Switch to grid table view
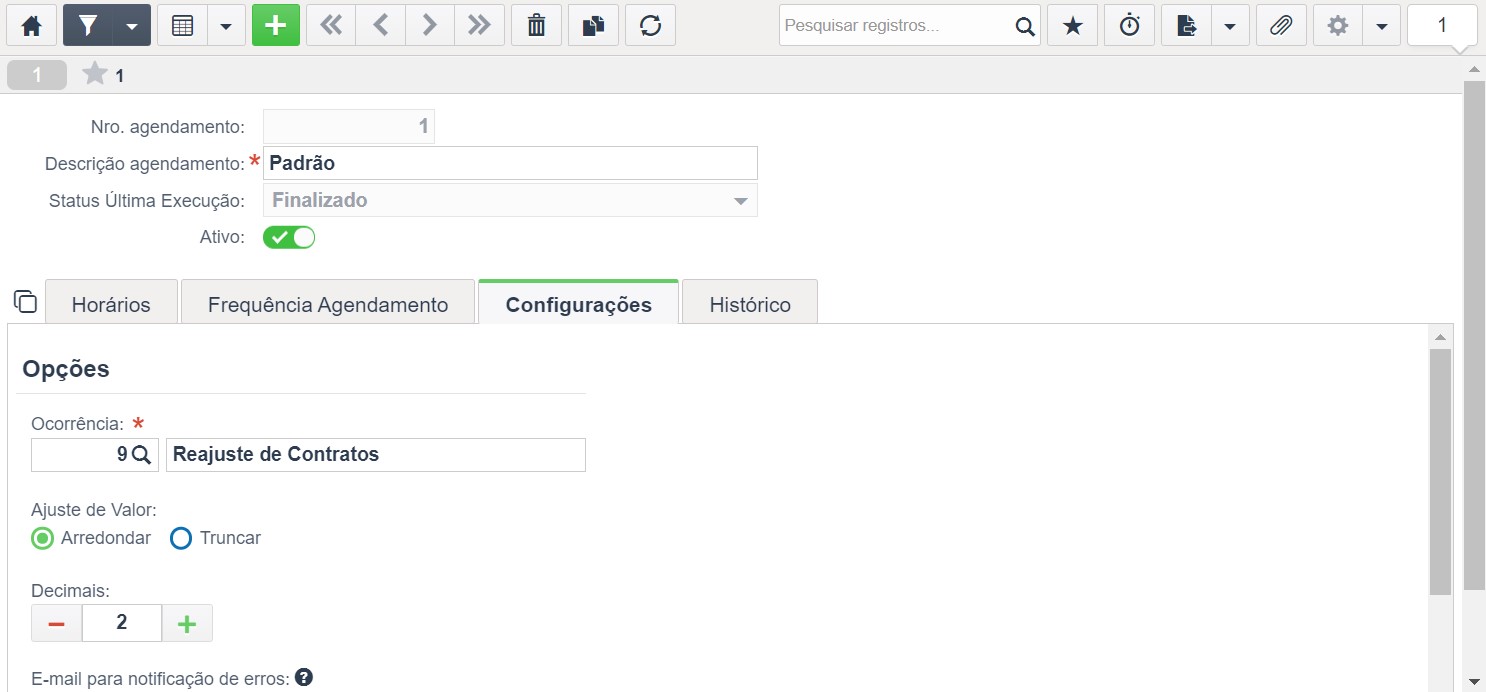Viewport: 1486px width, 692px height. 183,26
